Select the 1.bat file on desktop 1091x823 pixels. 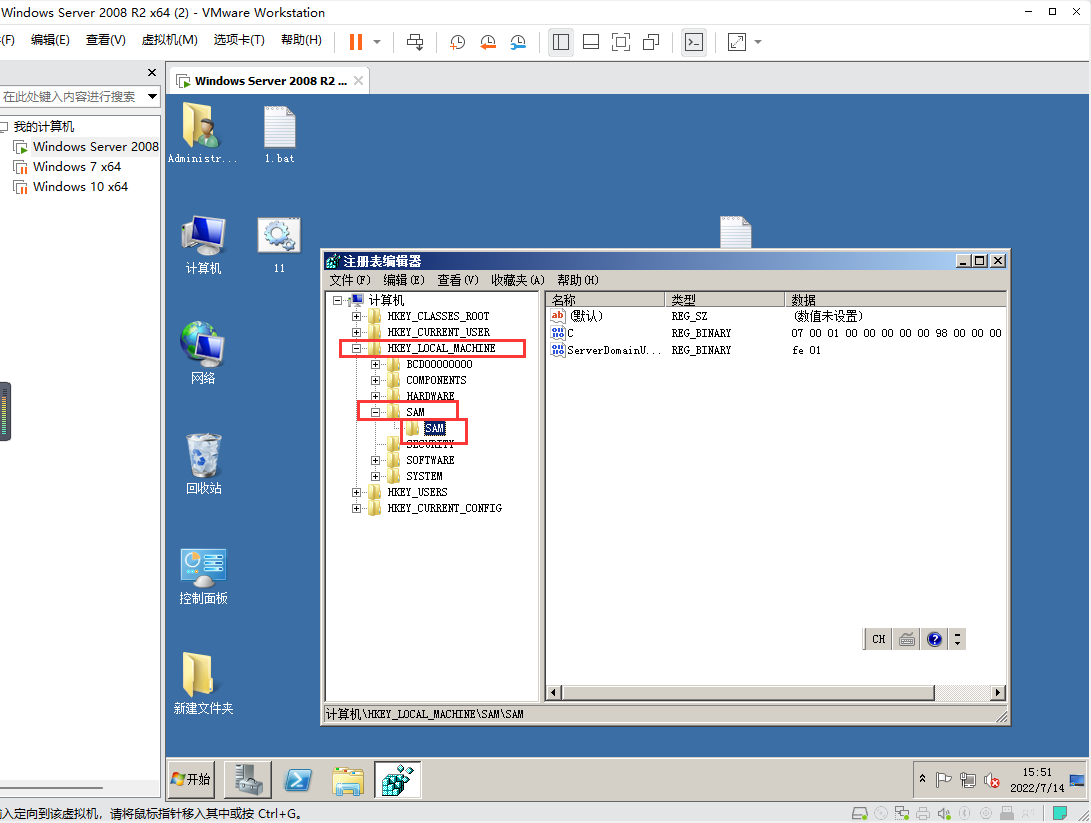point(280,134)
